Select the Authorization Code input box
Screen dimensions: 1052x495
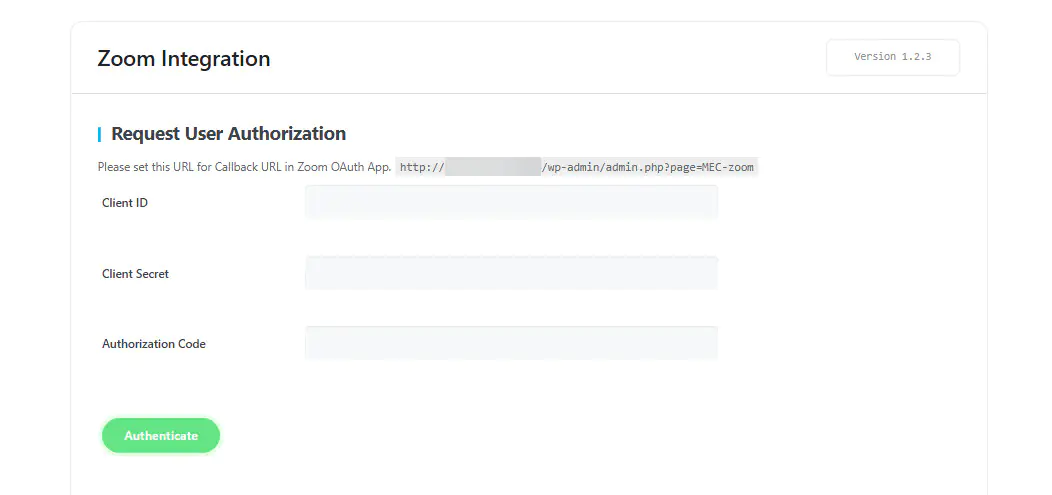click(x=511, y=343)
